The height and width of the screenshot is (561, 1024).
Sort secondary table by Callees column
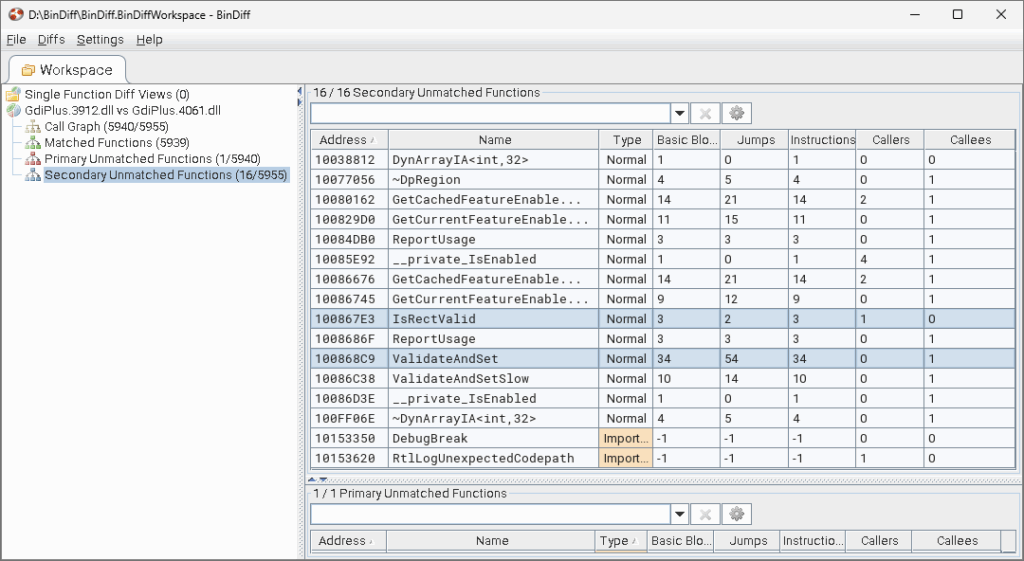tap(970, 140)
